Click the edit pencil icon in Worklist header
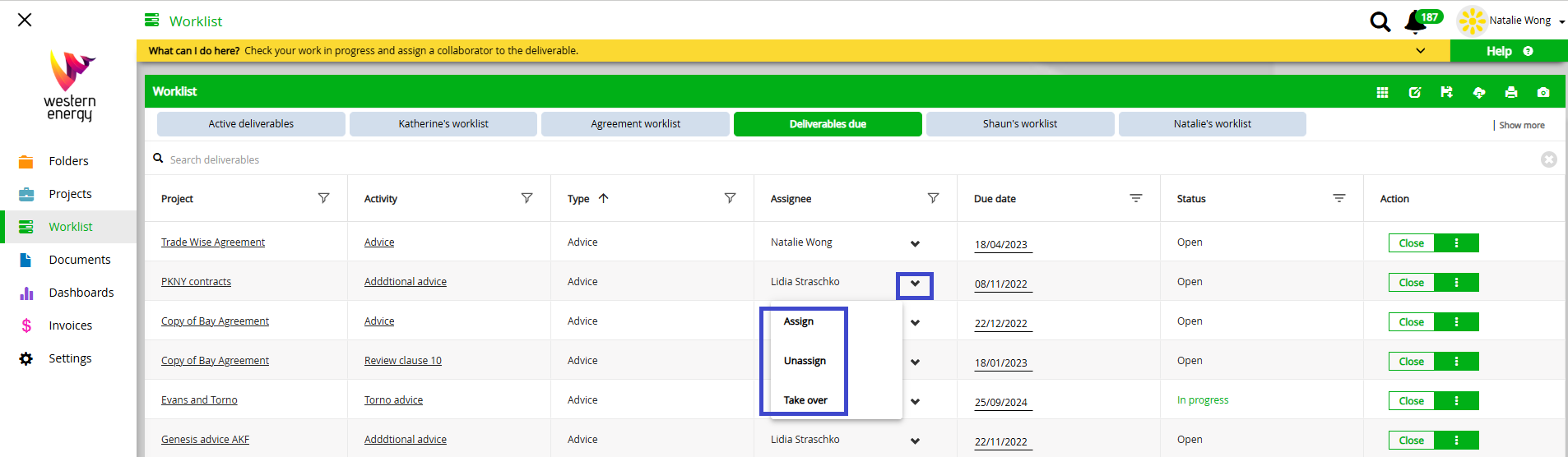Viewport: 1568px width, 457px height. [1415, 92]
